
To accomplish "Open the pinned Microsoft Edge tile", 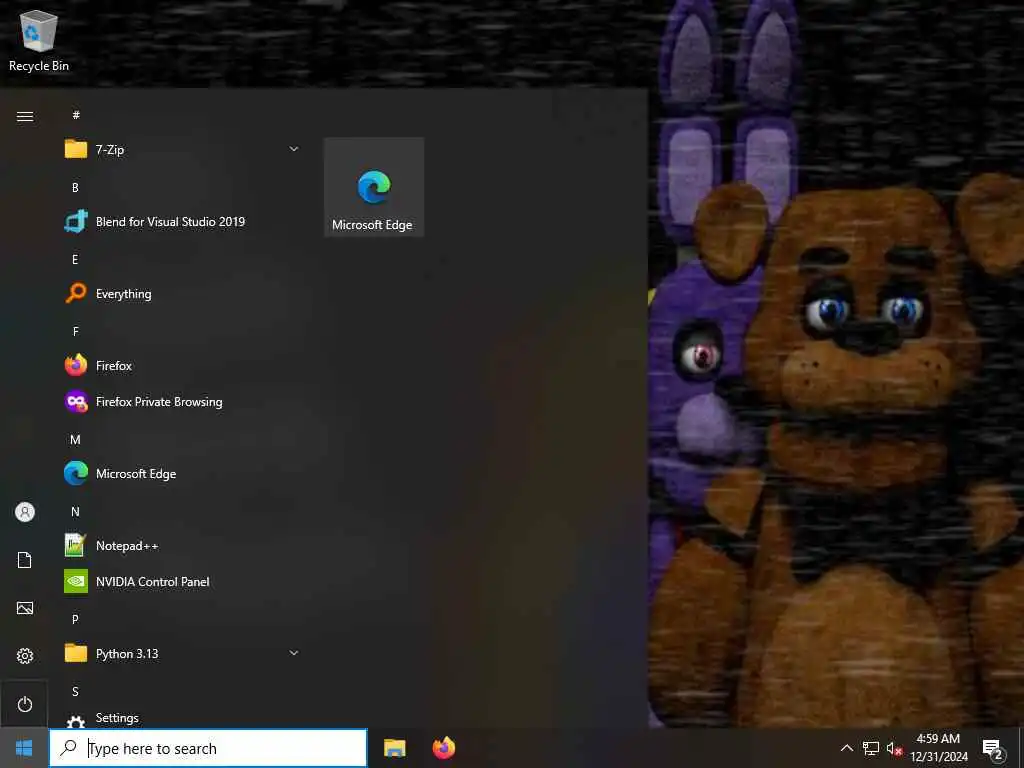I will tap(374, 187).
